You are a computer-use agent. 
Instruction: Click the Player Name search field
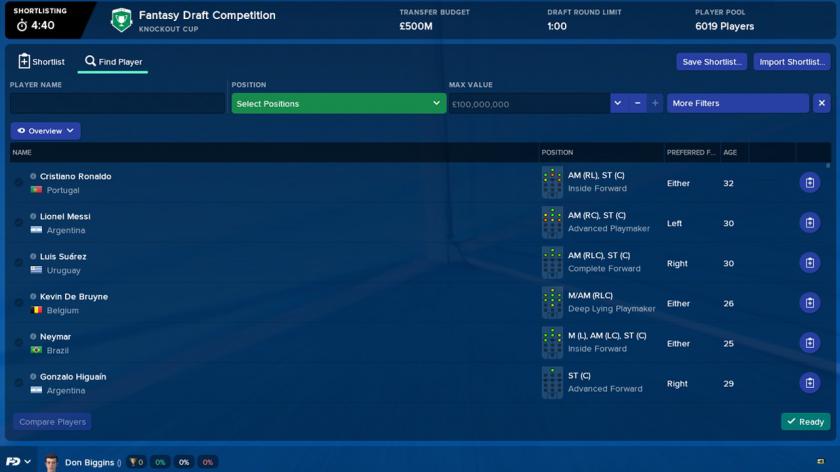pos(118,103)
